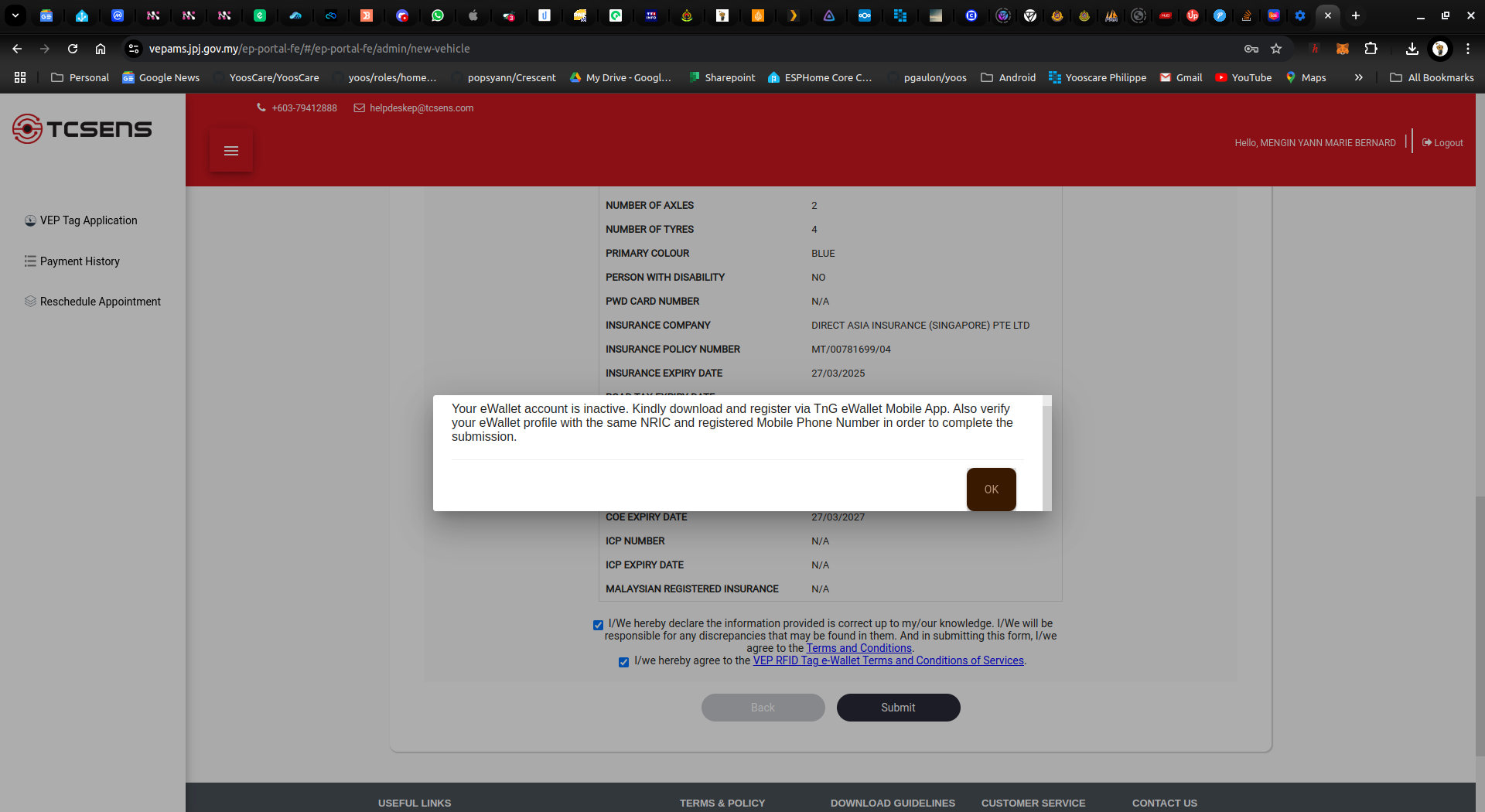Bookmark this page with the star icon

point(1276,49)
